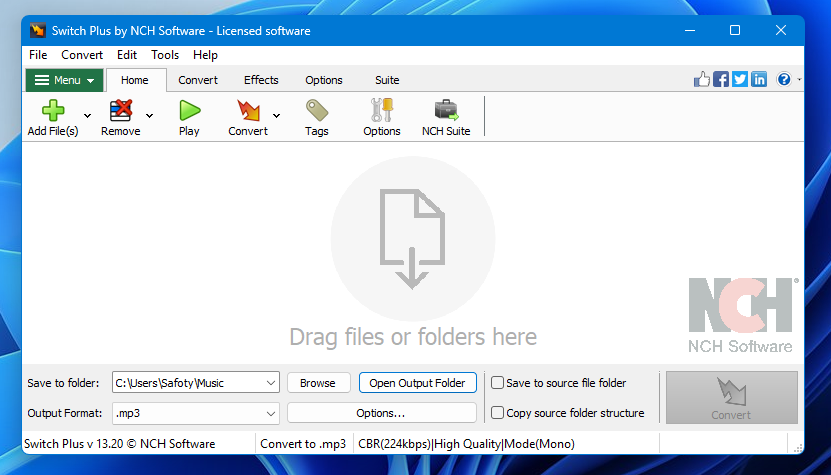Click the large Convert button at bottom right
Image resolution: width=831 pixels, height=475 pixels.
click(x=731, y=398)
